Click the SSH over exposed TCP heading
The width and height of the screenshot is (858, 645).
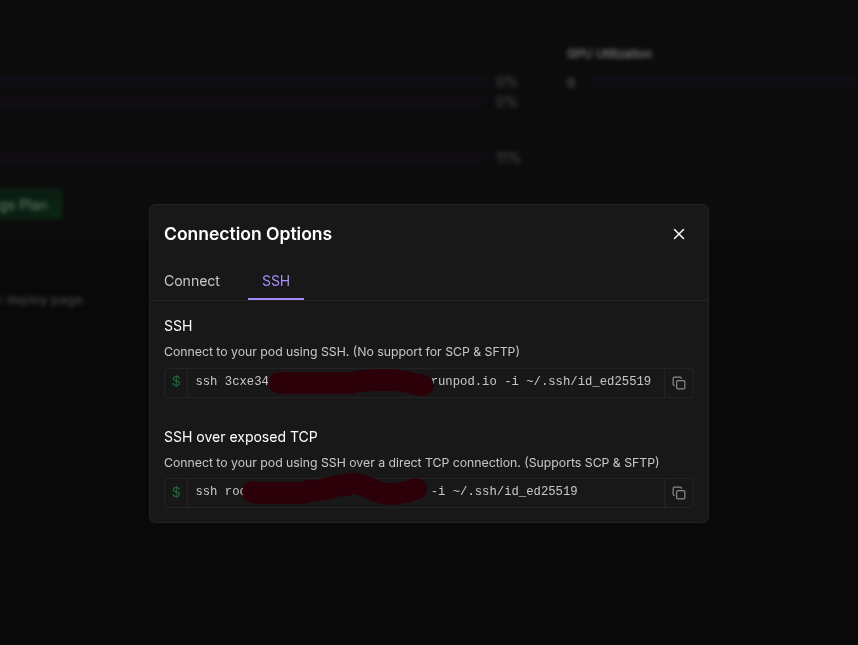point(241,437)
